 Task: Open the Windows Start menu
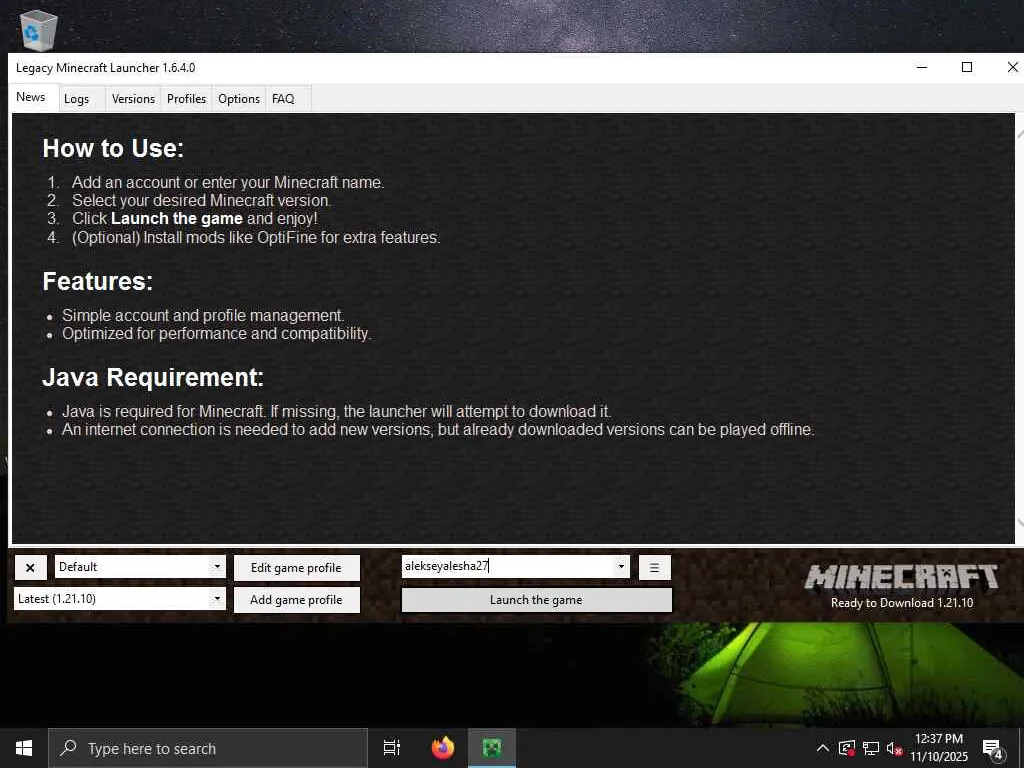pyautogui.click(x=24, y=748)
